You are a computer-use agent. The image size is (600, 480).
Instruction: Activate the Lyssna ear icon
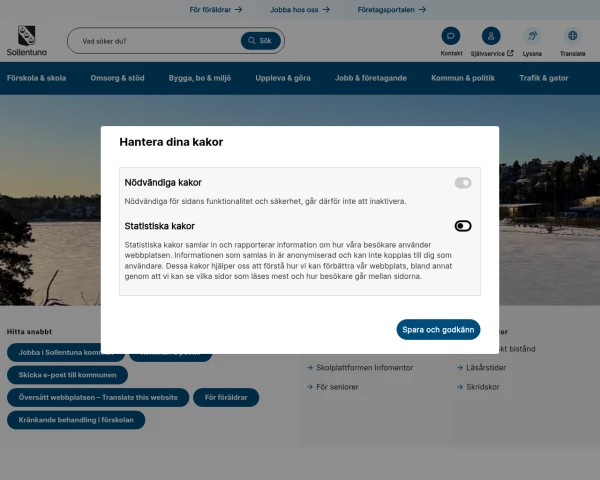tap(532, 36)
